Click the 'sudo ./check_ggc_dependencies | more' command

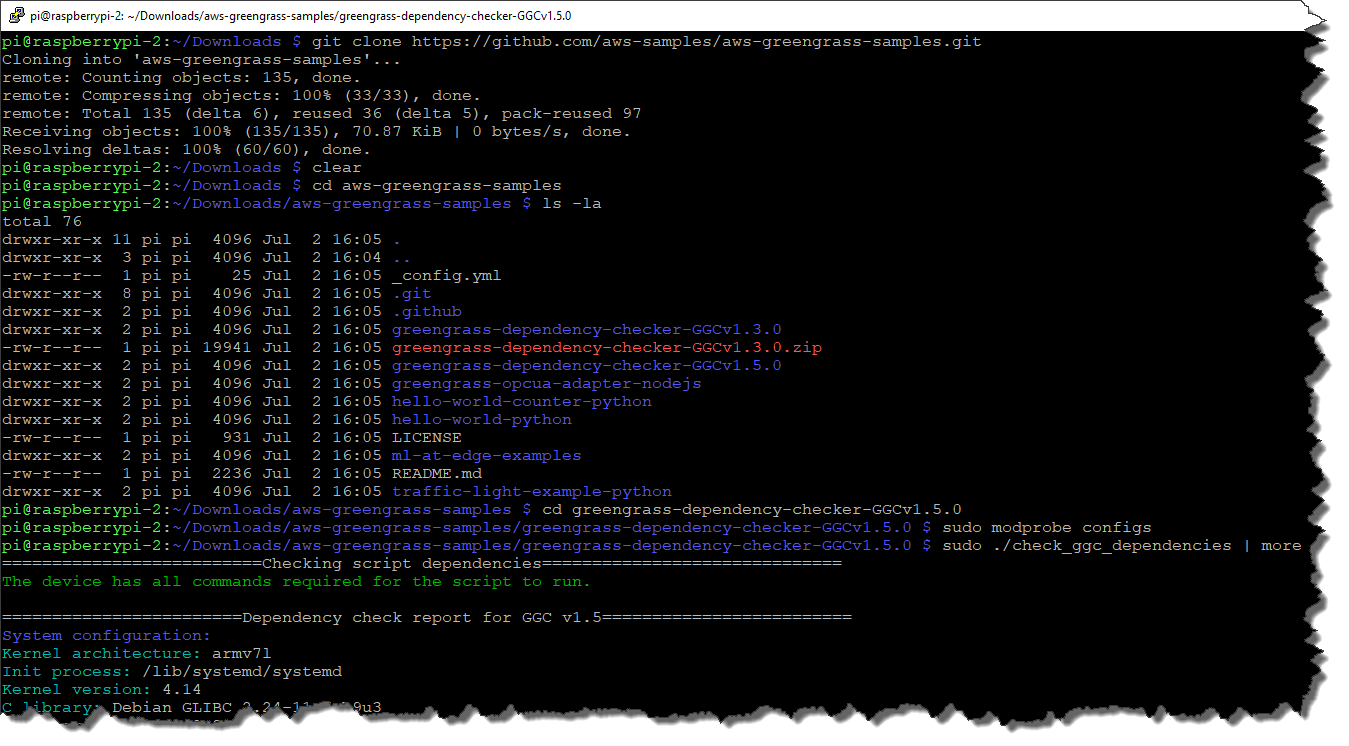pos(1122,546)
